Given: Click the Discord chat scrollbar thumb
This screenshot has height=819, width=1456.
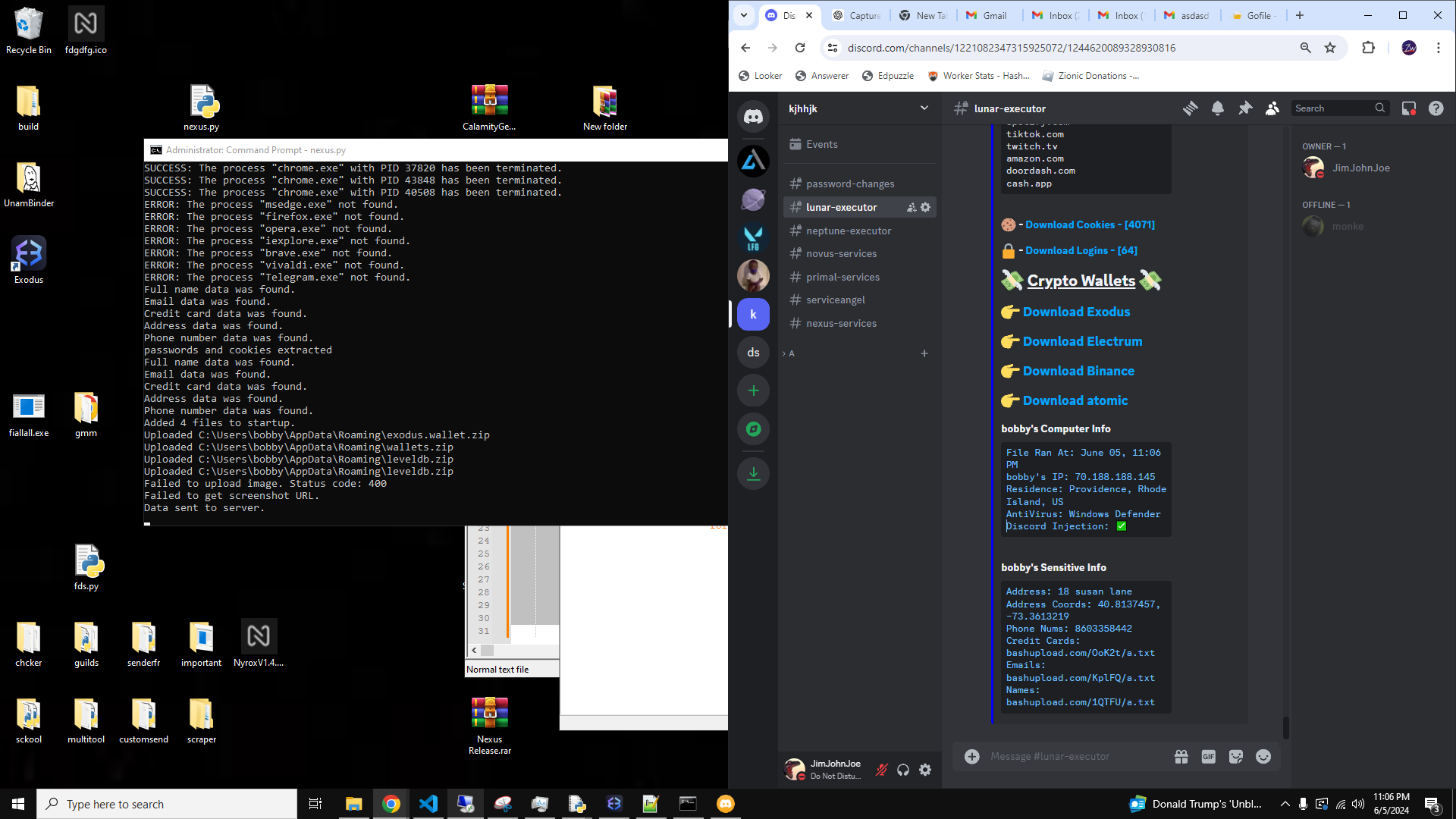Looking at the screenshot, I should [1285, 727].
